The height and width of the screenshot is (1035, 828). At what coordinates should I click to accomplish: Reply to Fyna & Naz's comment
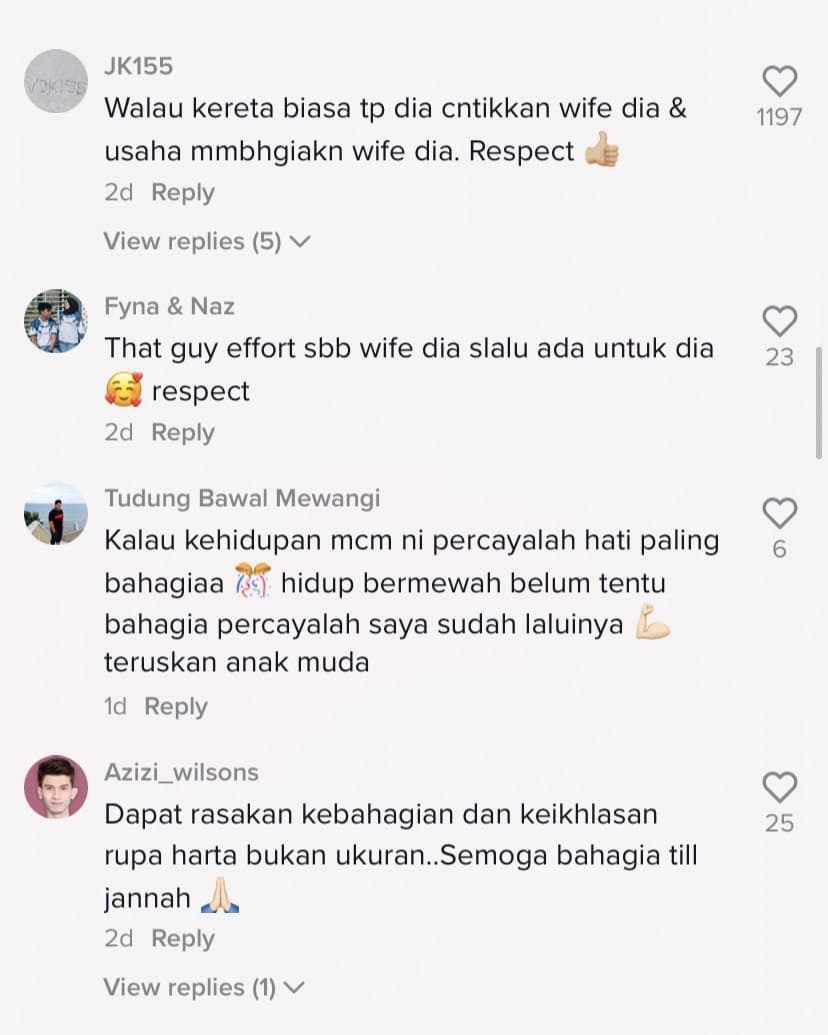183,432
